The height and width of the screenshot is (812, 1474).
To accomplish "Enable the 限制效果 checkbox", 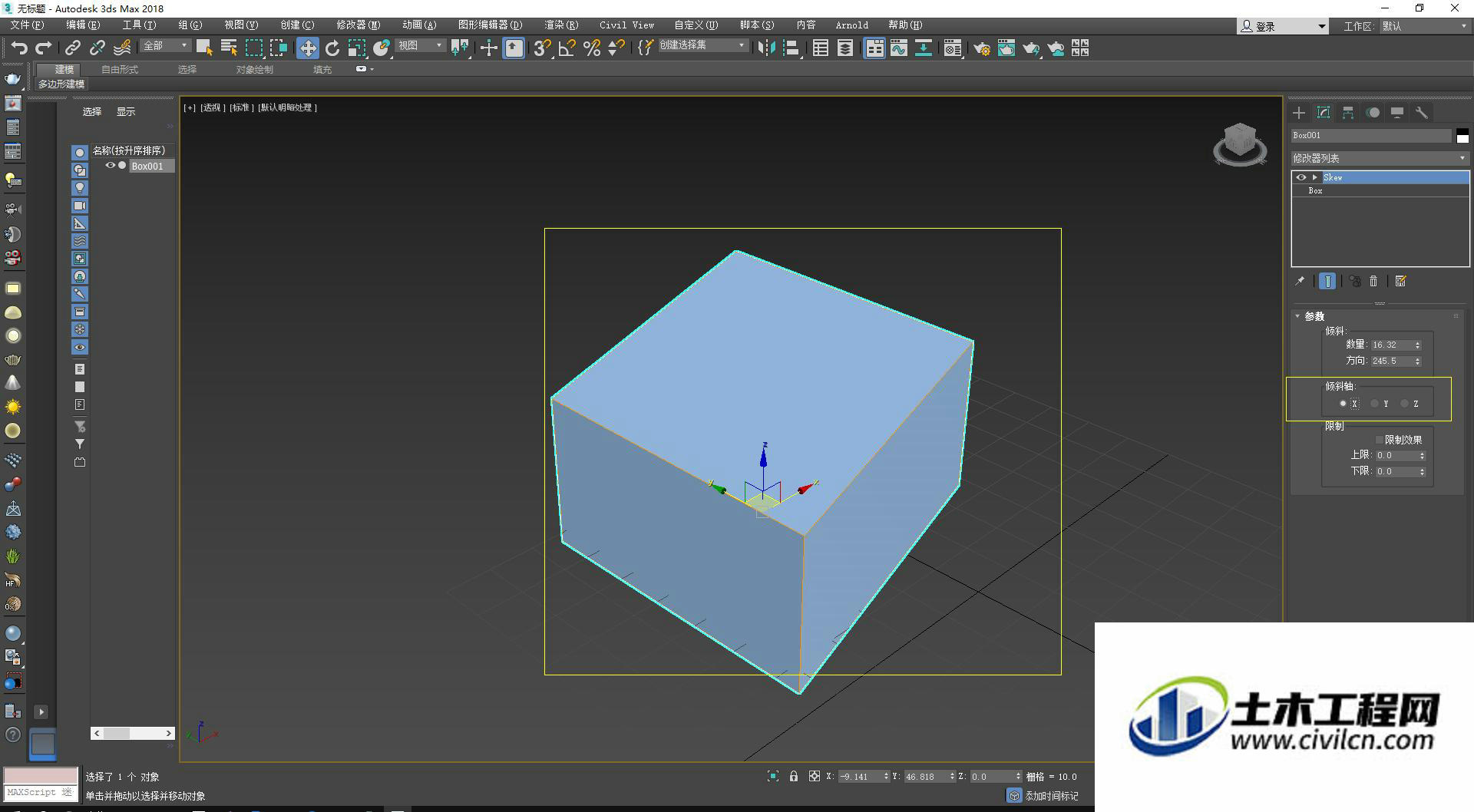I will coord(1380,440).
